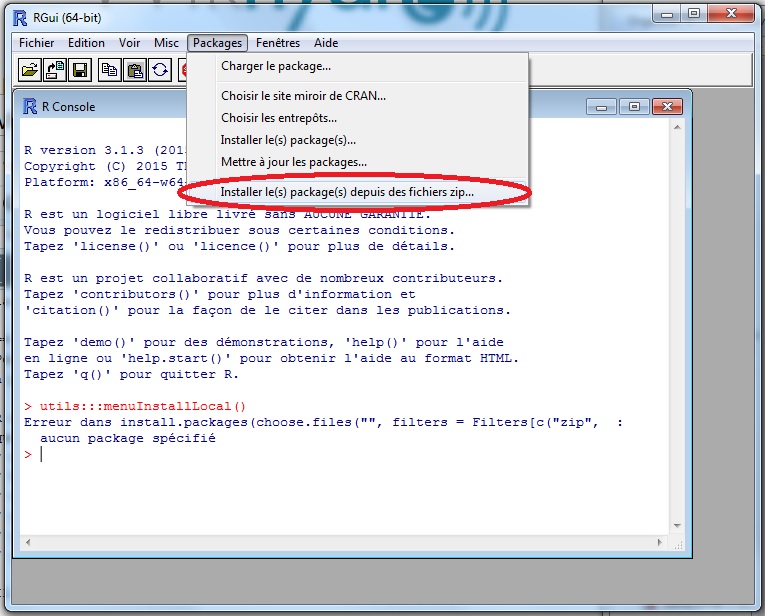Minimize the RGui main window
The image size is (765, 616).
click(667, 14)
